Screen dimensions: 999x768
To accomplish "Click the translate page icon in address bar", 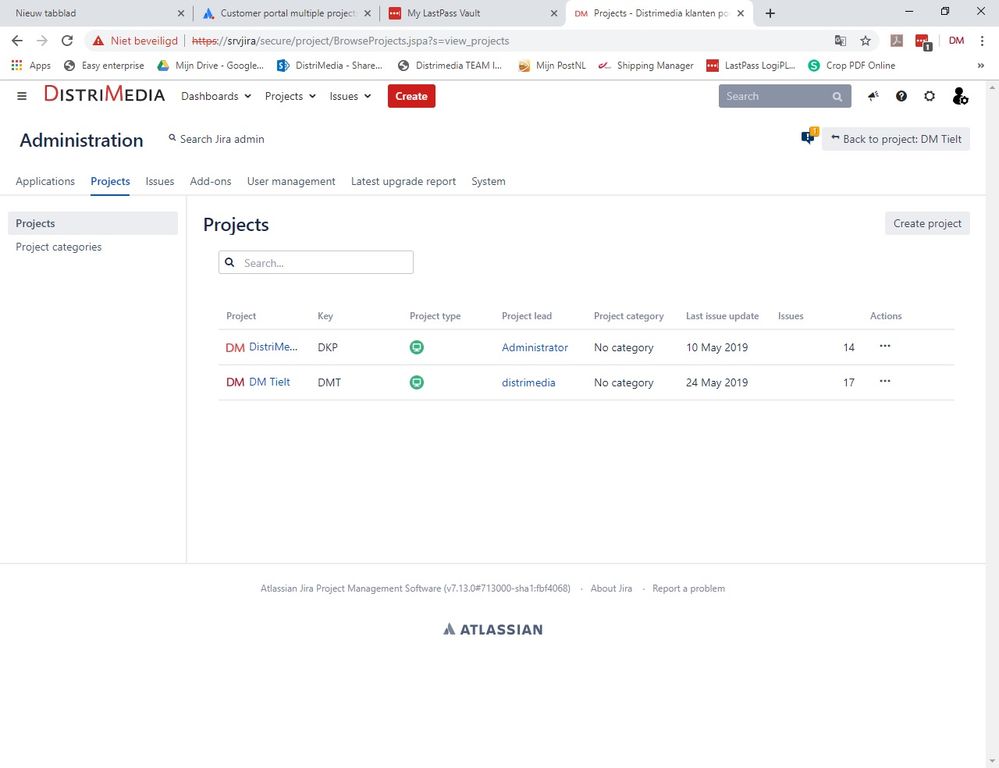I will [x=840, y=41].
